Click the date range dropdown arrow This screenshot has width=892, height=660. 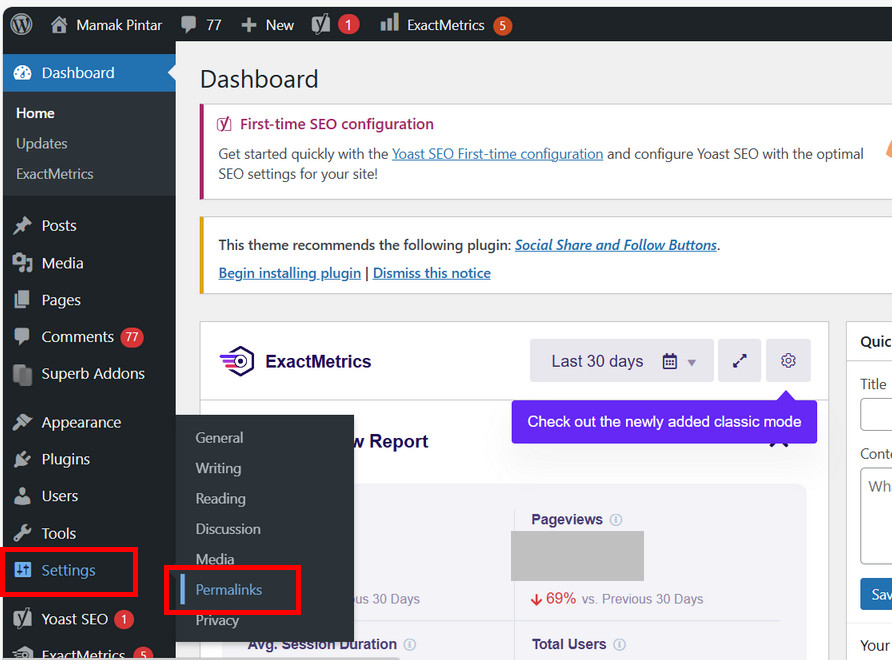(692, 362)
